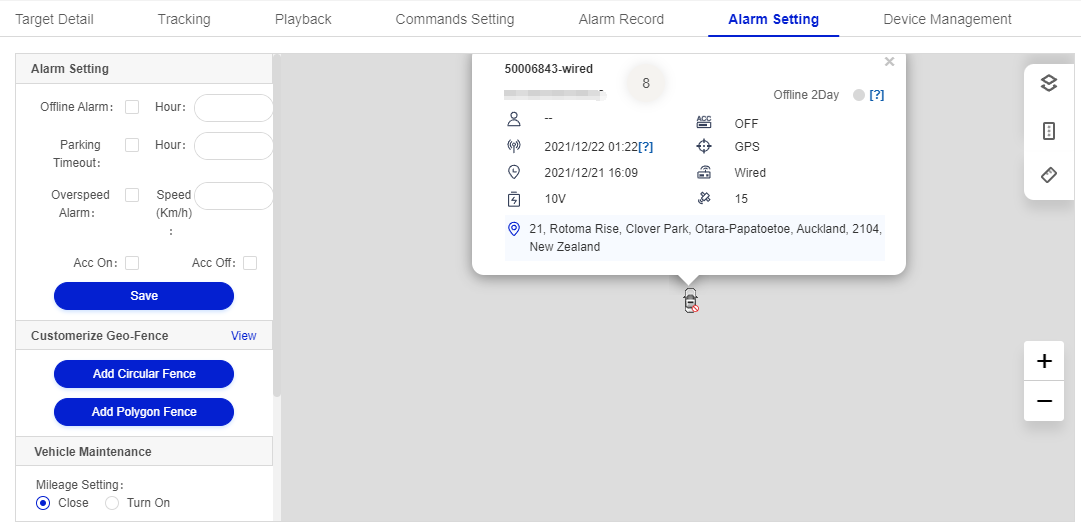The height and width of the screenshot is (531, 1081).
Task: Zoom out the map with minus button
Action: coord(1044,401)
